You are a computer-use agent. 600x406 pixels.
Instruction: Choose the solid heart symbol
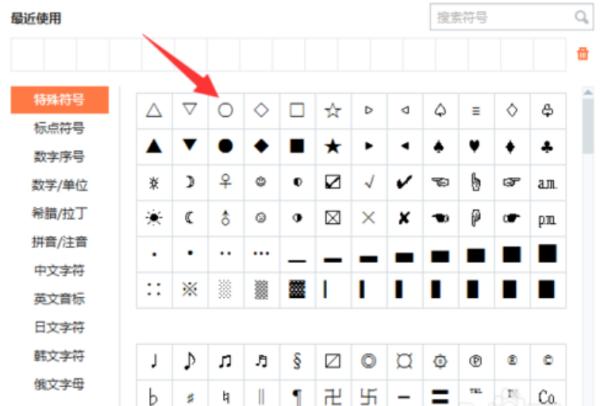tap(474, 146)
